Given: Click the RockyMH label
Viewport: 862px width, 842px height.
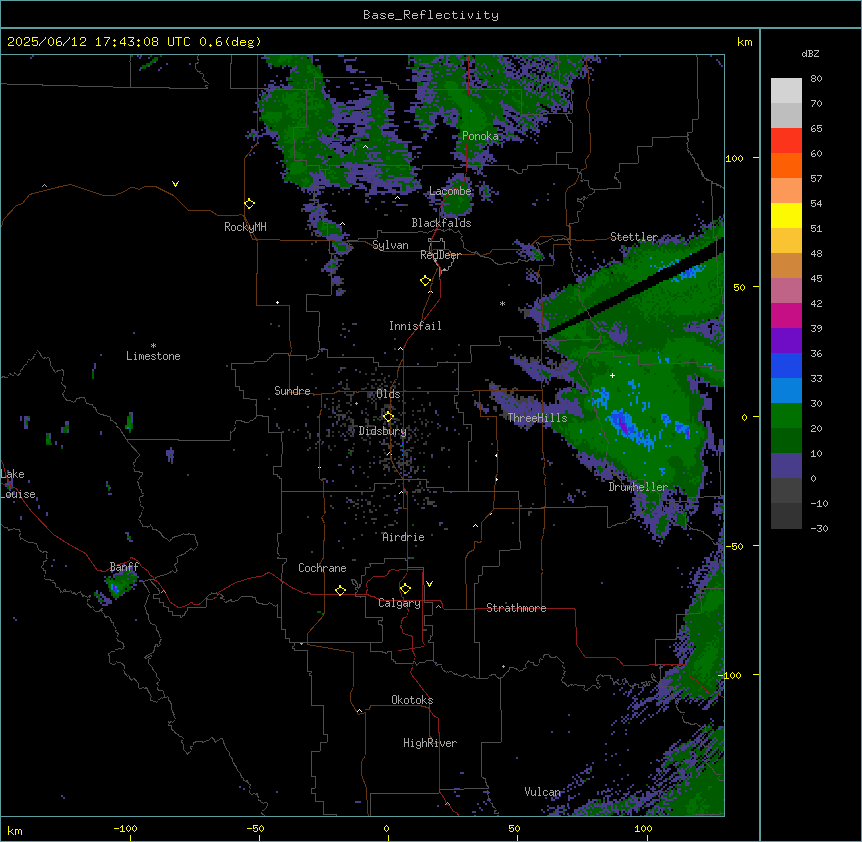Looking at the screenshot, I should [245, 227].
